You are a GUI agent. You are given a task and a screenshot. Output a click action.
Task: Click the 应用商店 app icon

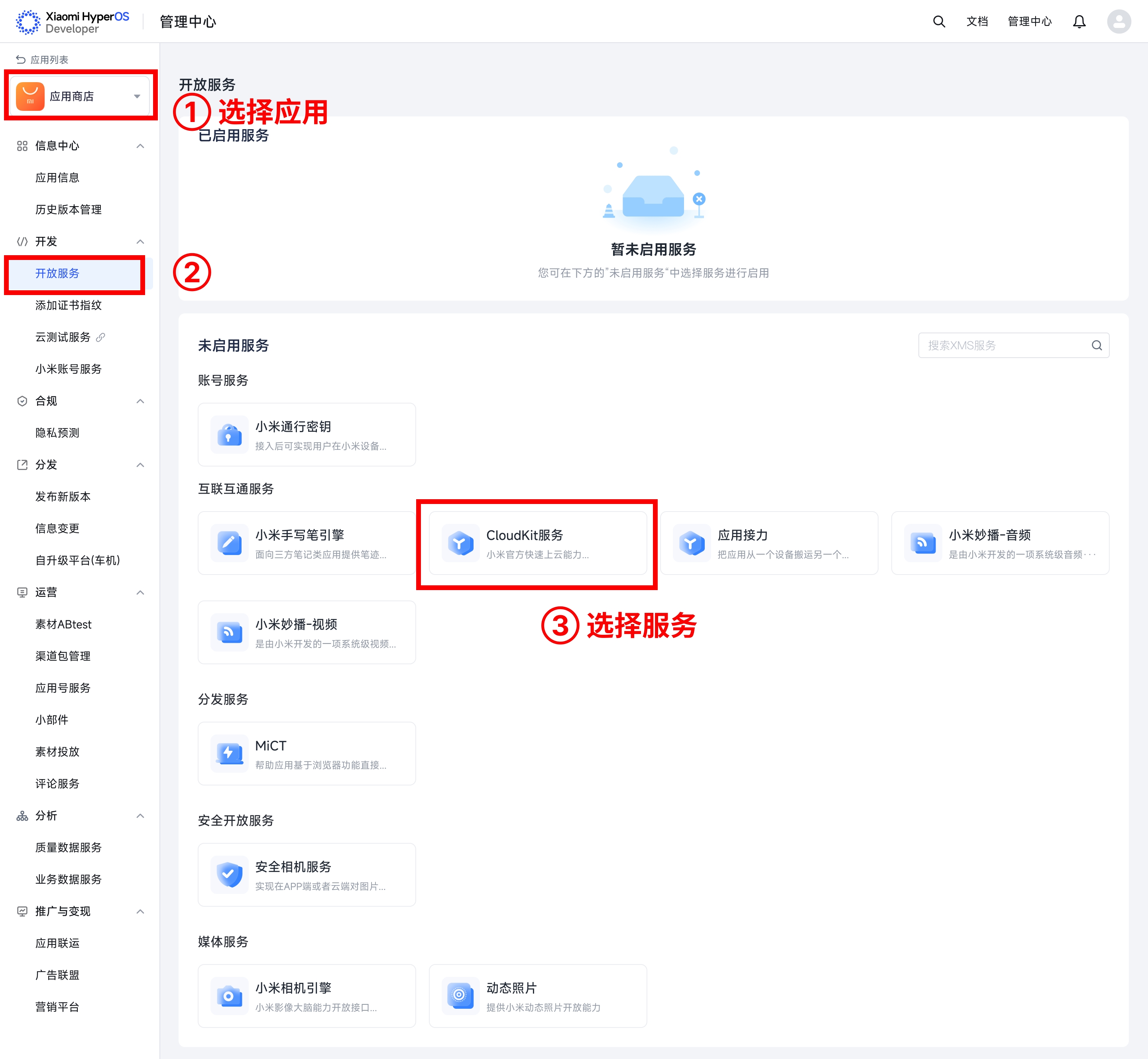(x=30, y=96)
